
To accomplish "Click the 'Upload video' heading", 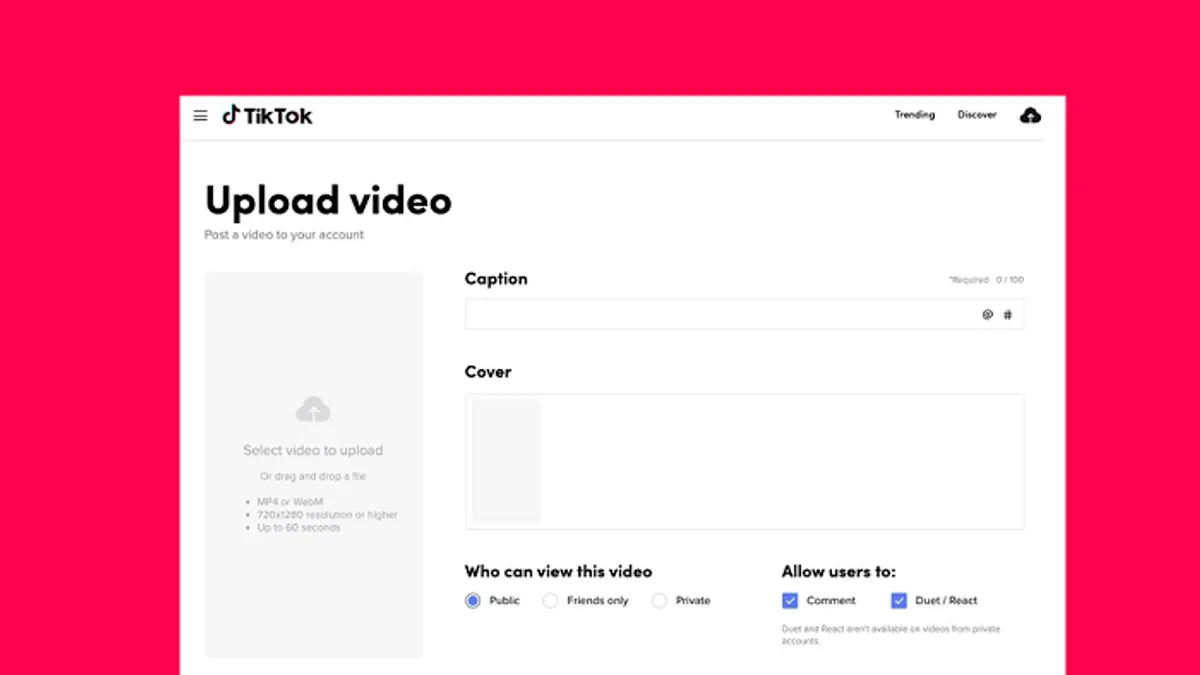I will coord(328,201).
